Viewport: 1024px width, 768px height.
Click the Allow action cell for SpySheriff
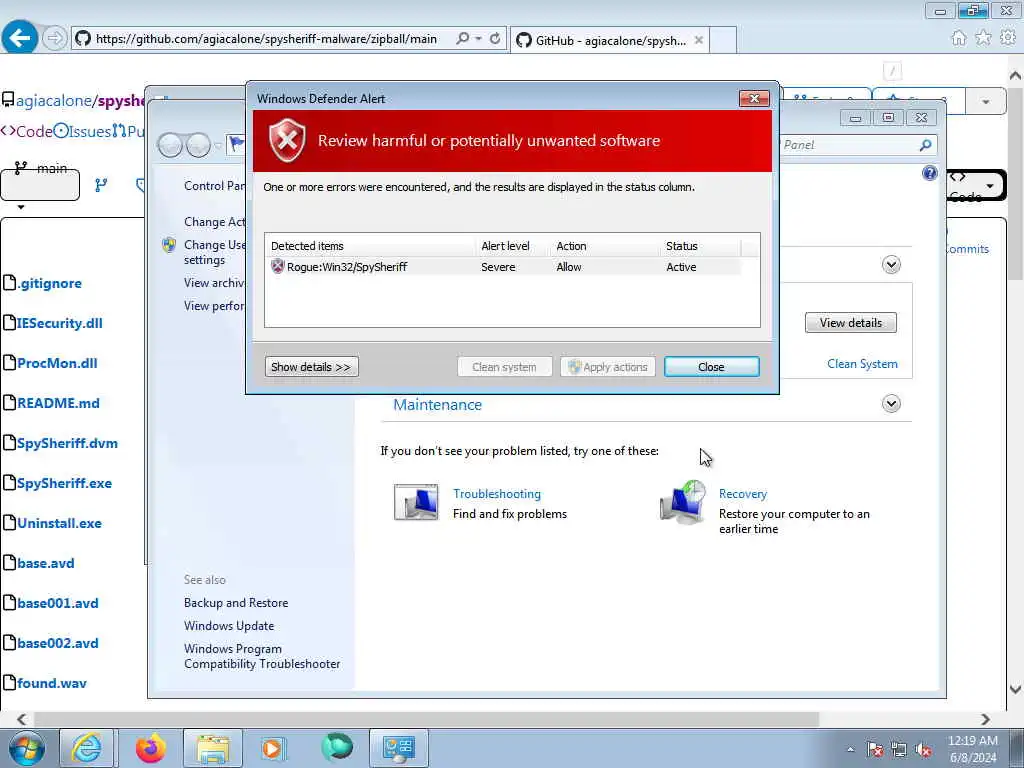pos(569,267)
